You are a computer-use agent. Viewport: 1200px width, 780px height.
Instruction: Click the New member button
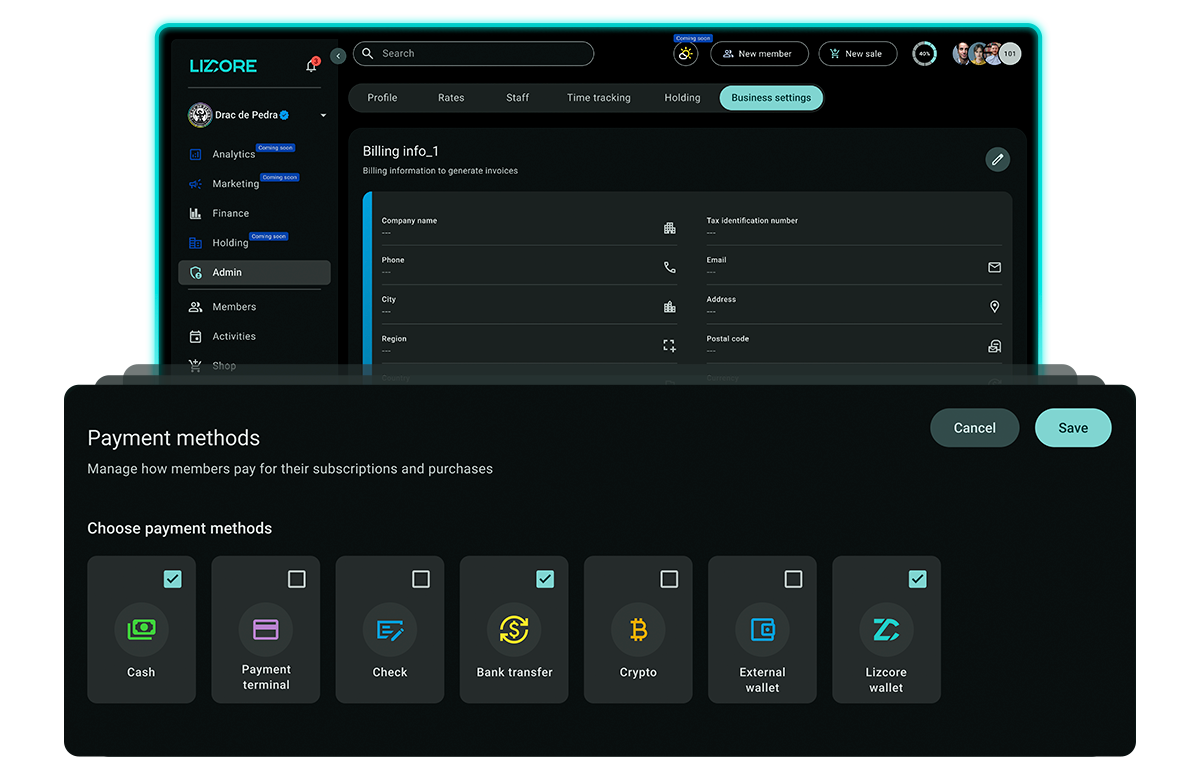[x=759, y=54]
